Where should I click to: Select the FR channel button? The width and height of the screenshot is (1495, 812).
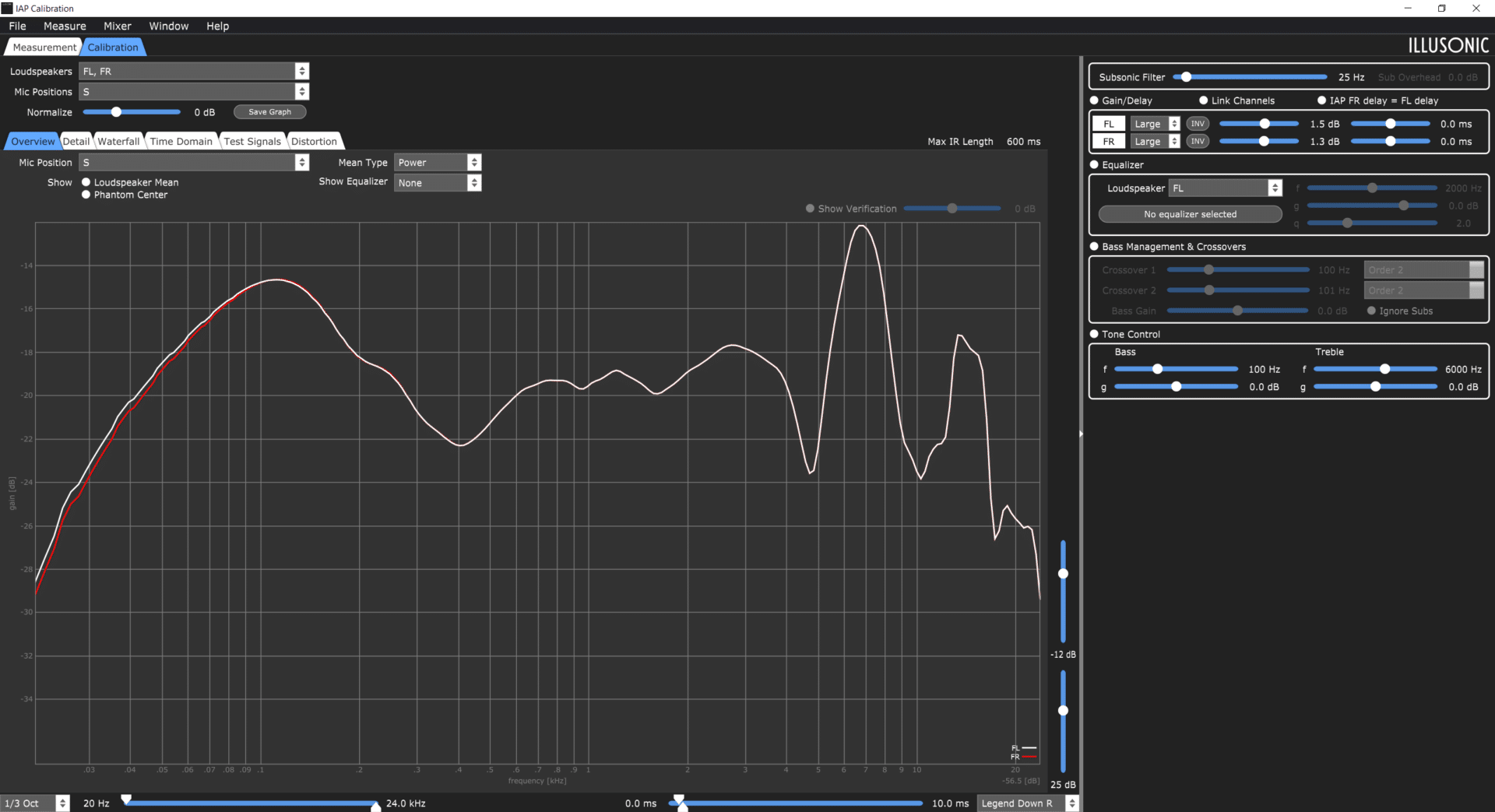pos(1109,141)
